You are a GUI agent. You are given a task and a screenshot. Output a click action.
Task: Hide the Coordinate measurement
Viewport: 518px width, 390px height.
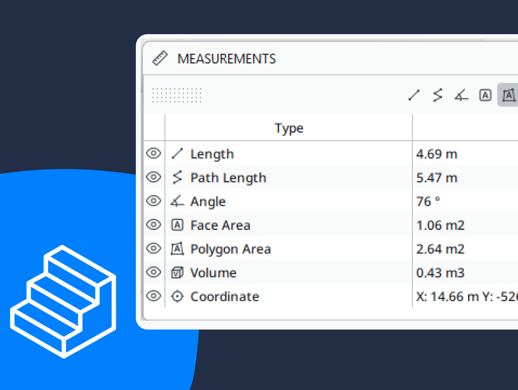tap(154, 296)
